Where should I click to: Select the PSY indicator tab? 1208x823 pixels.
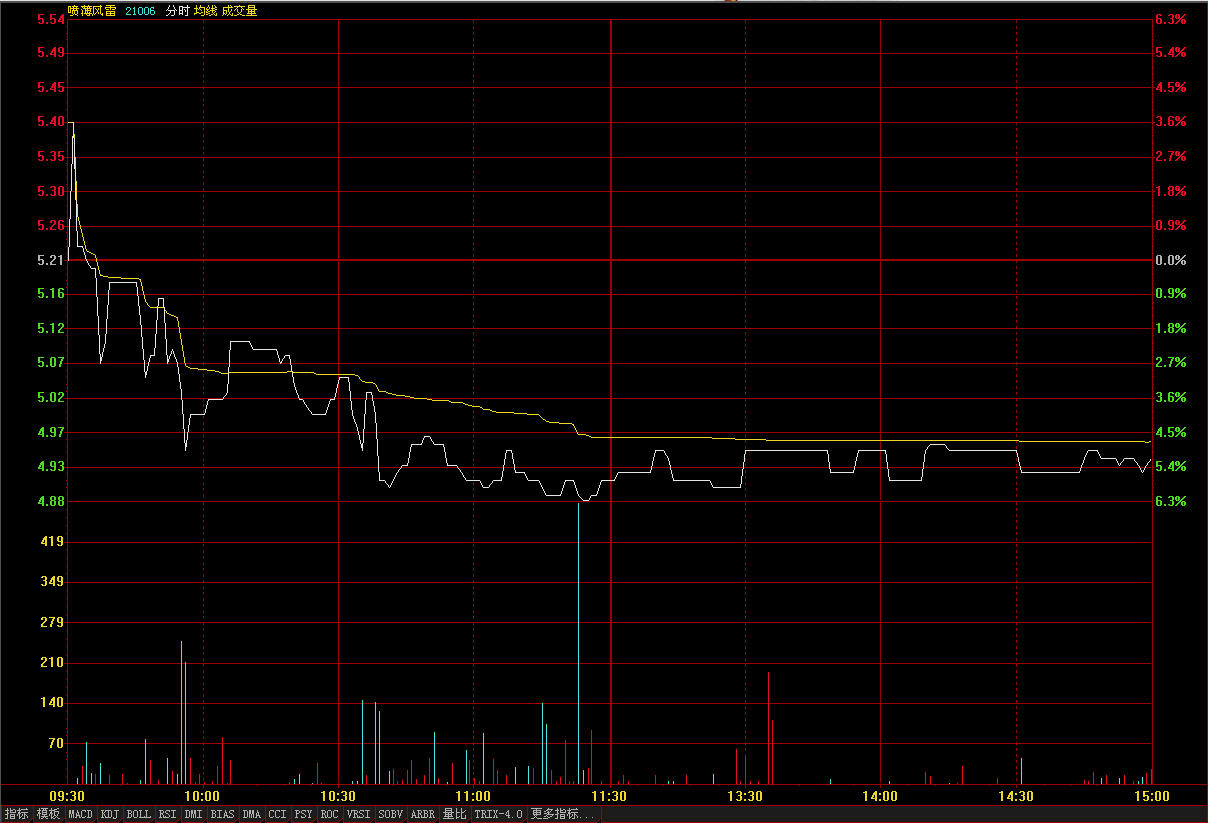304,814
